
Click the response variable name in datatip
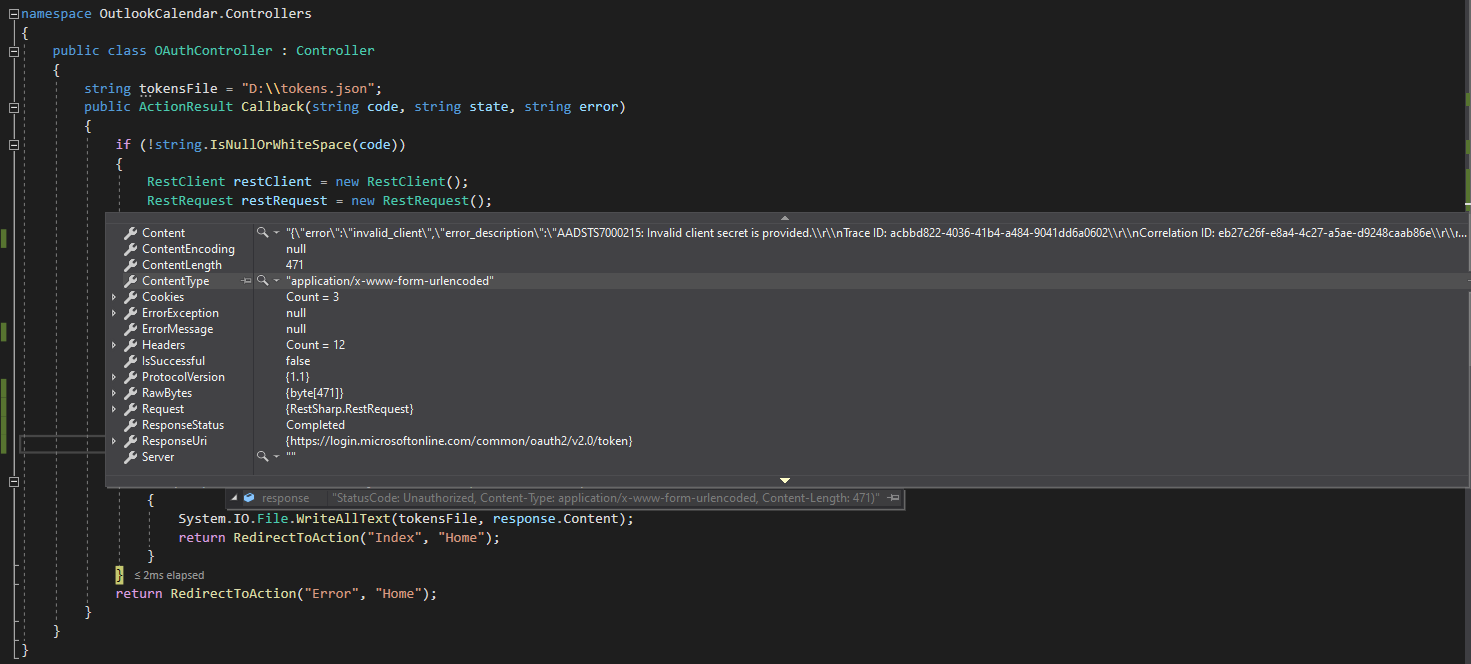(285, 498)
